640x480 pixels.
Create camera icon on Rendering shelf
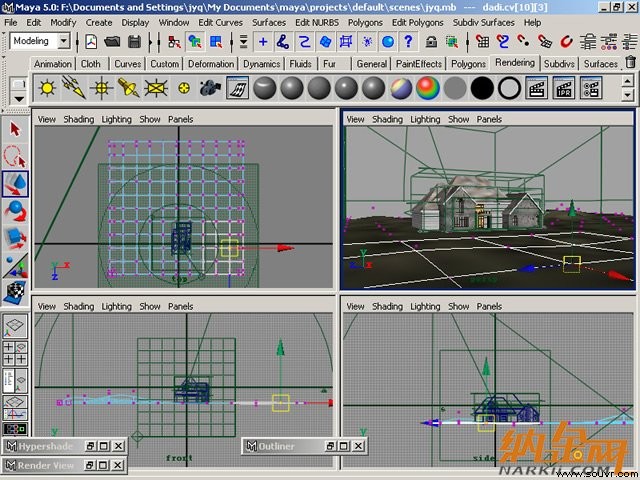(211, 88)
